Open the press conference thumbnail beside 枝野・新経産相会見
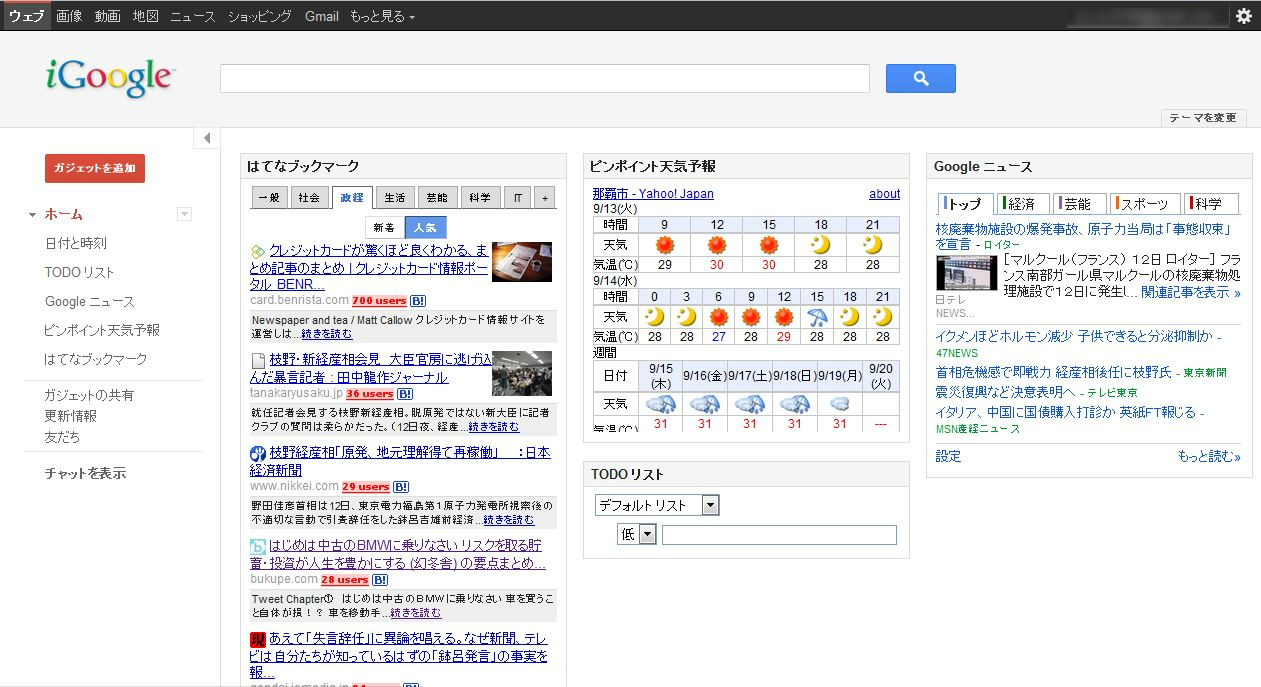The height and width of the screenshot is (687, 1261). [522, 373]
